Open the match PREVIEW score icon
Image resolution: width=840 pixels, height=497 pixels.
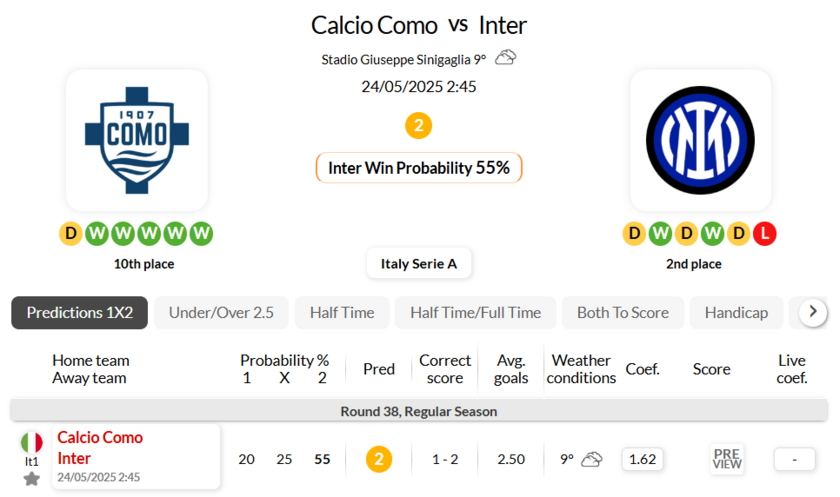727,459
